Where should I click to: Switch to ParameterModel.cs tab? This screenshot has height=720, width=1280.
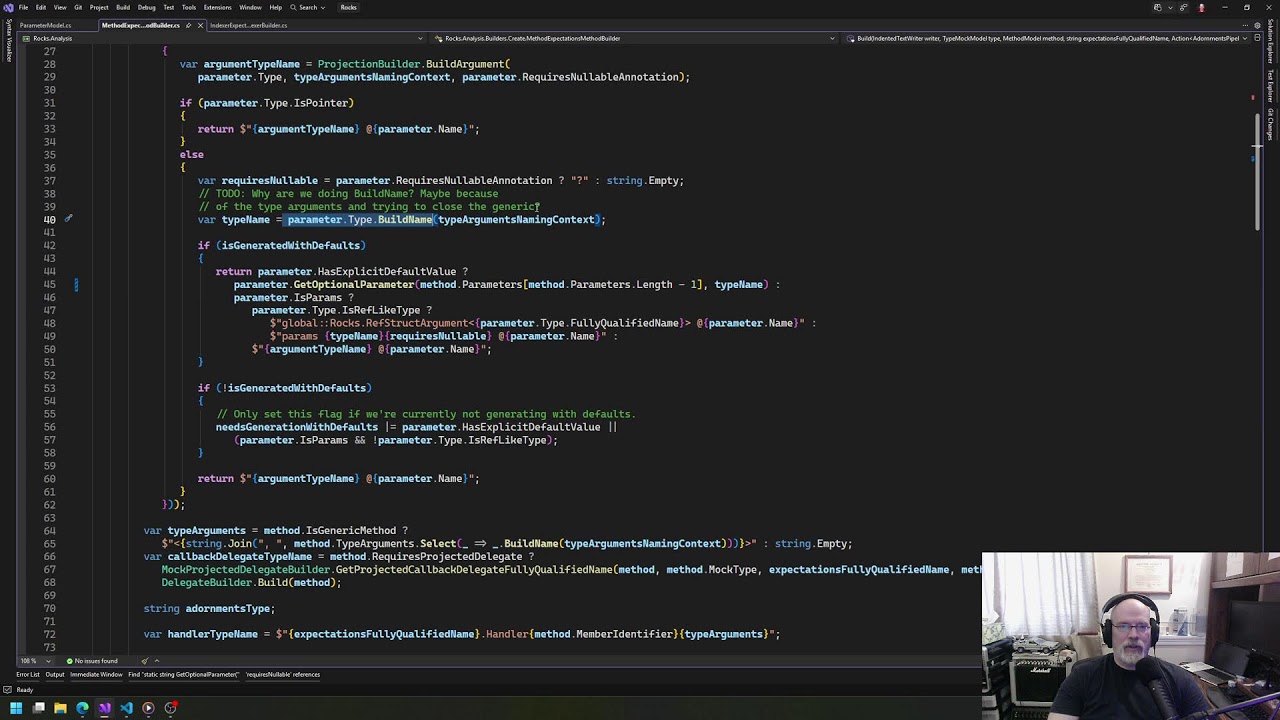[45, 25]
